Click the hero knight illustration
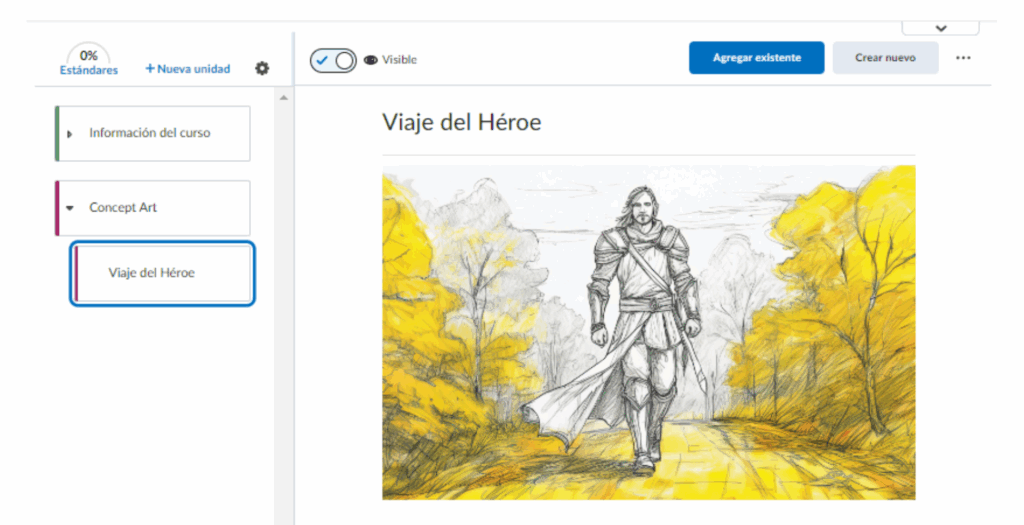The width and height of the screenshot is (1024, 525). click(x=648, y=332)
